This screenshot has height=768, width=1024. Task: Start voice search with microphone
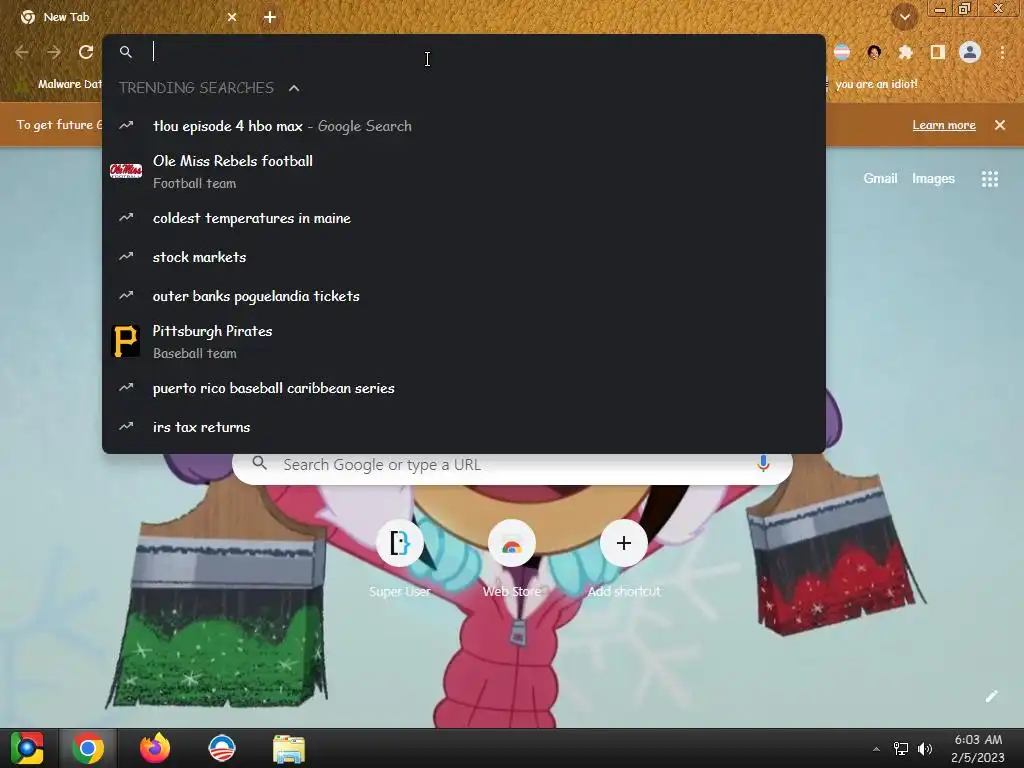pyautogui.click(x=763, y=464)
